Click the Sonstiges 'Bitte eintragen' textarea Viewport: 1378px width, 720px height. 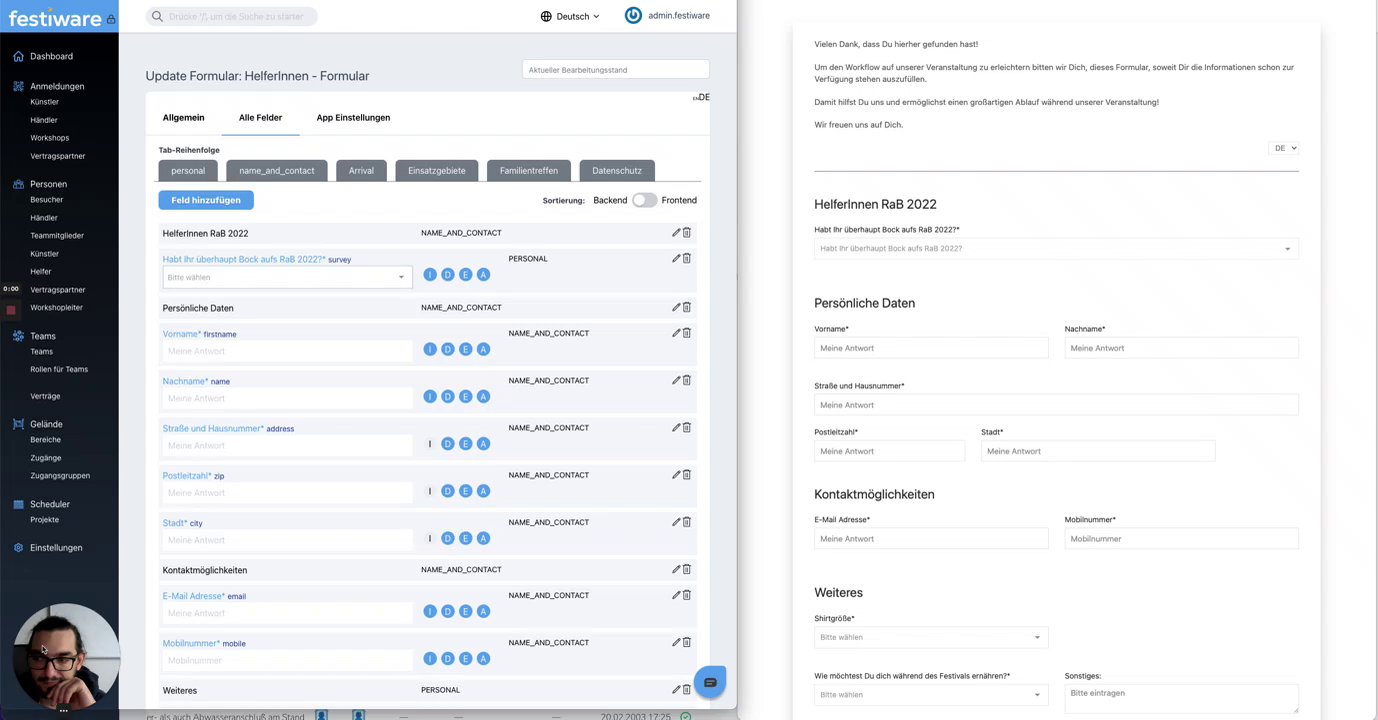coord(1181,698)
